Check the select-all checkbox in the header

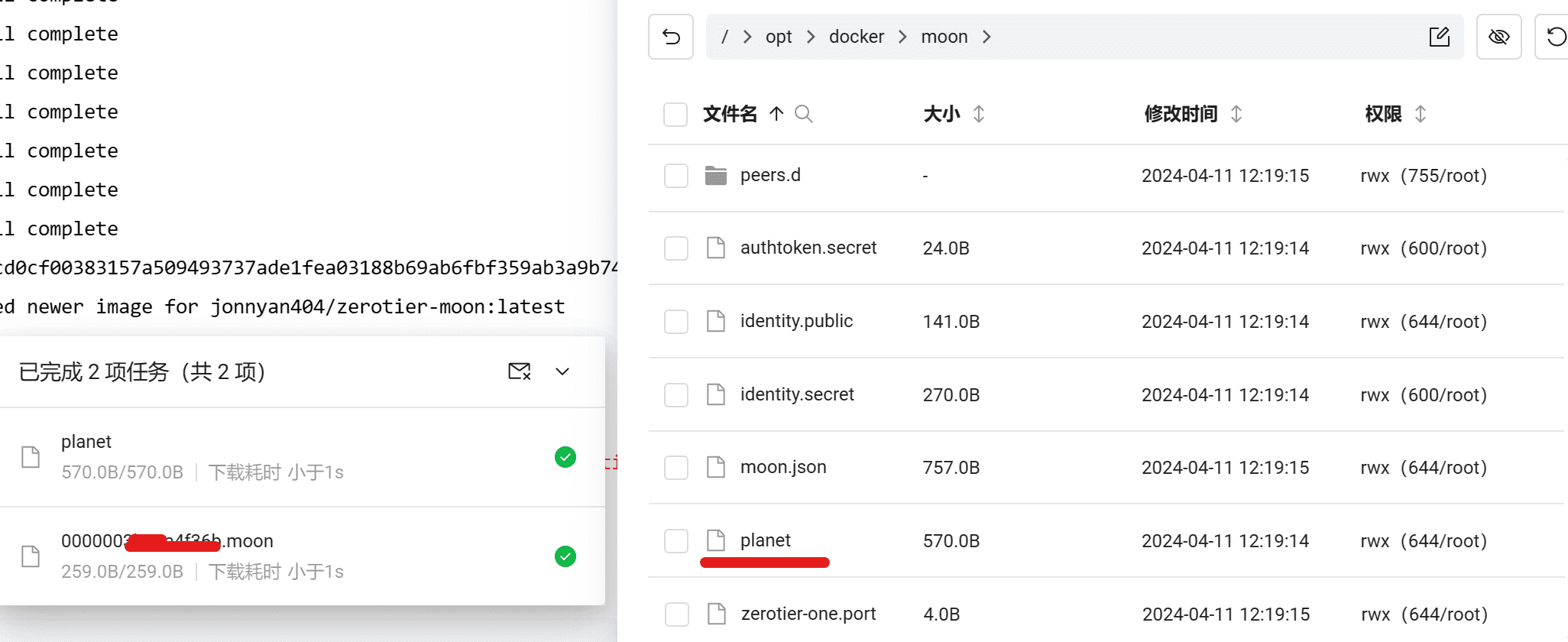click(675, 115)
